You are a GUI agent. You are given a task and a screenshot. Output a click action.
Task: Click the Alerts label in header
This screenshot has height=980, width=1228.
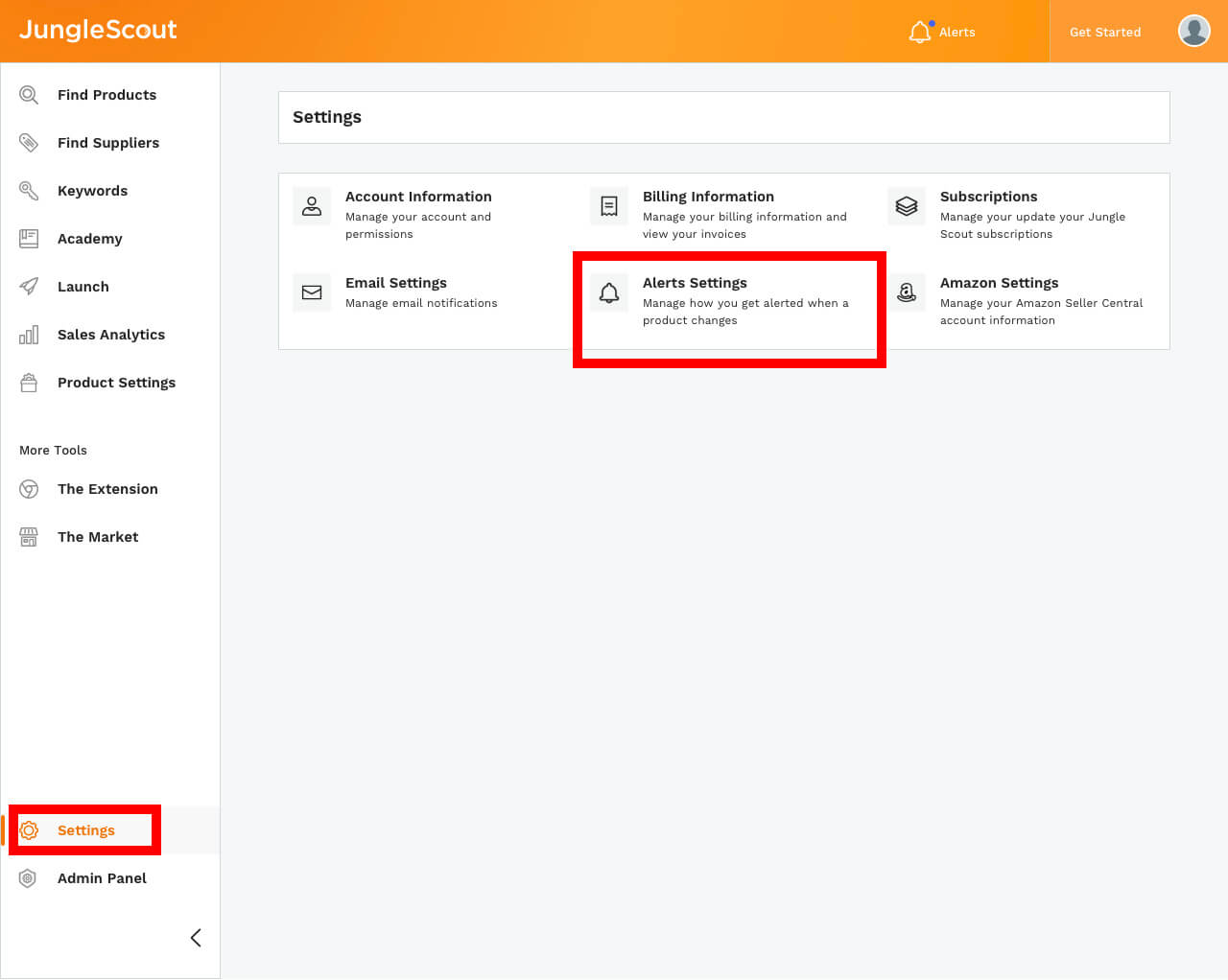956,32
